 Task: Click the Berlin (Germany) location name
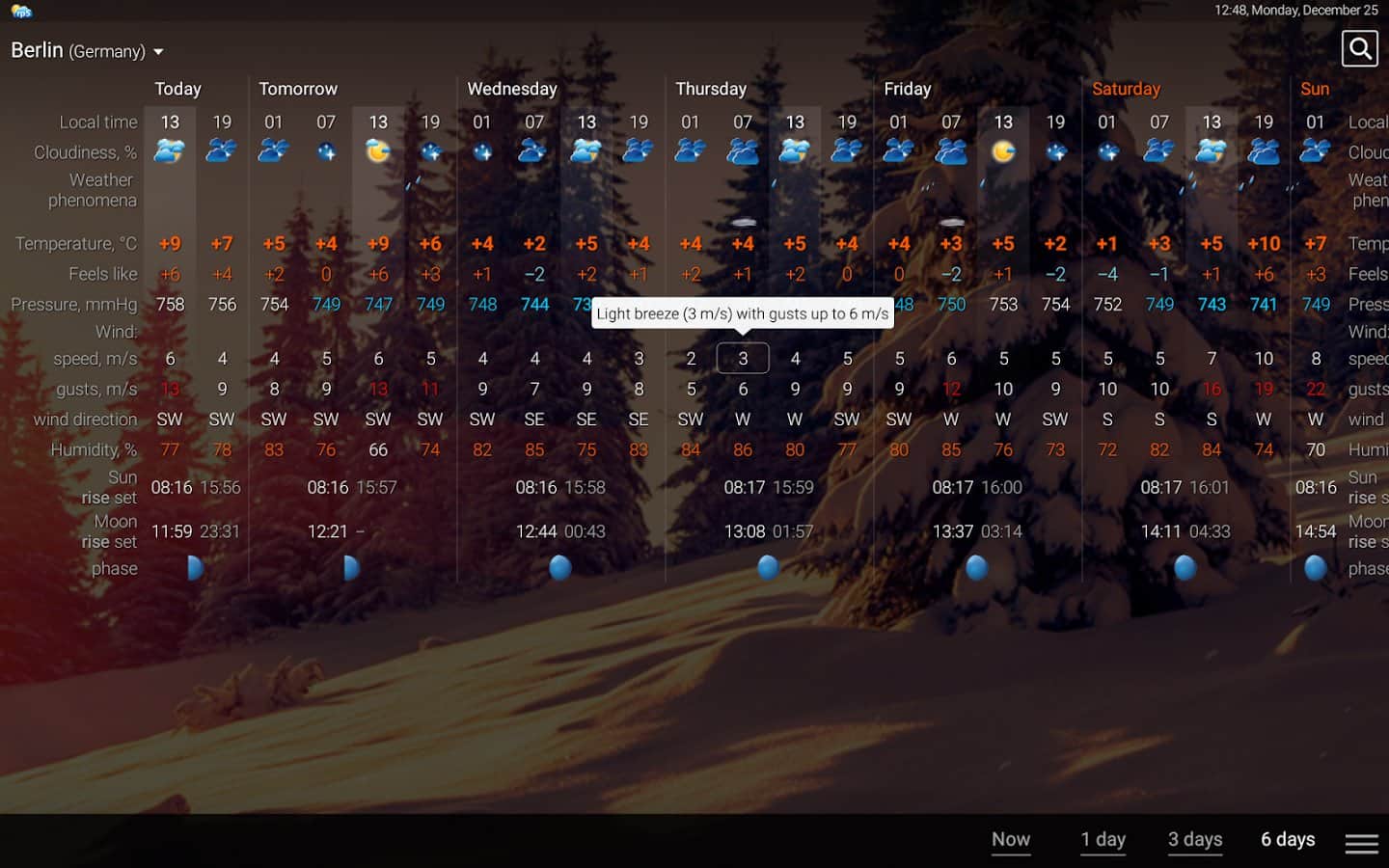point(77,50)
